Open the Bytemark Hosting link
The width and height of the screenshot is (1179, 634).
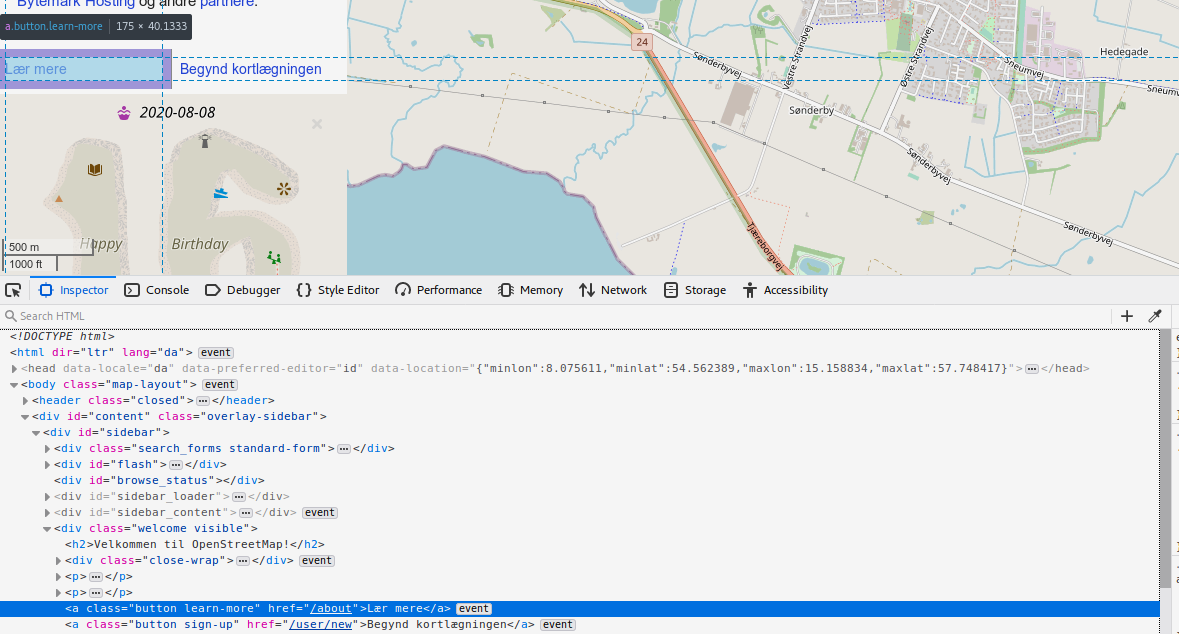(x=76, y=4)
